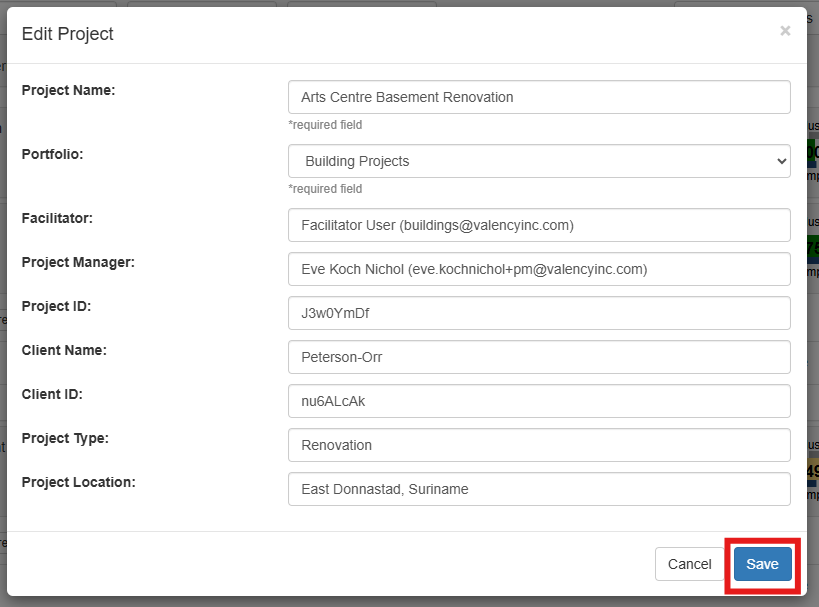Click the Project Name input showing Arts Centre Basement Renovation
This screenshot has width=819, height=607.
pos(539,97)
